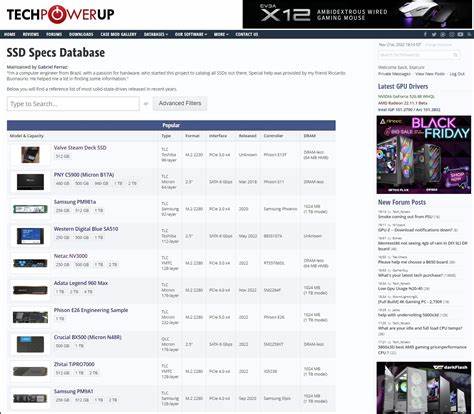Open the Twitter bird icon in the nav bar
This screenshot has height=414, width=474.
[434, 34]
